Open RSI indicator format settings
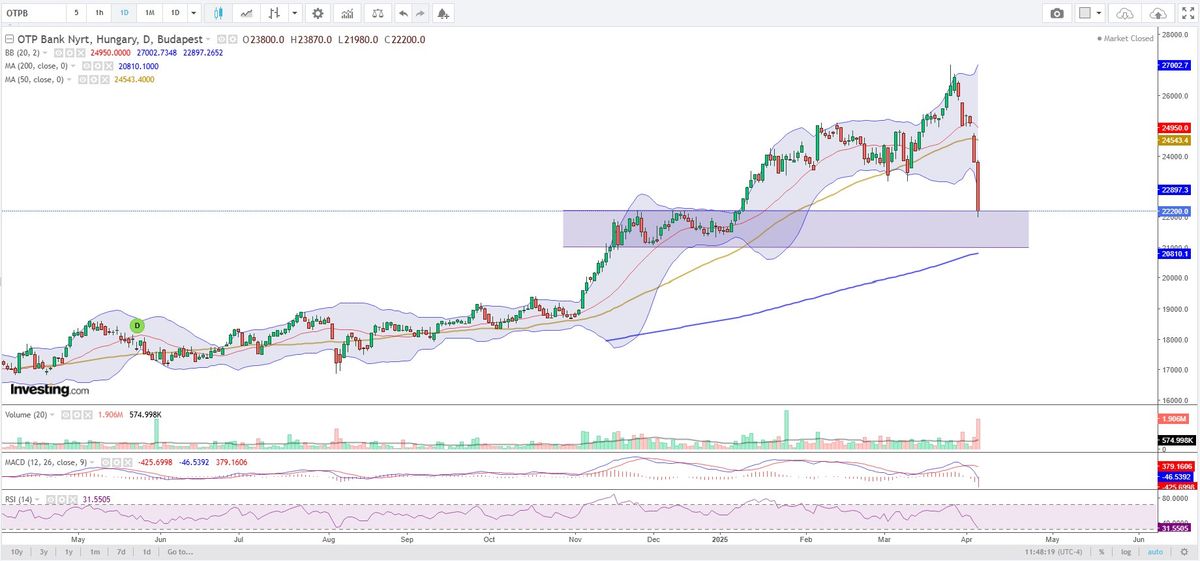Screen dimensions: 1200x561 [x=62, y=499]
